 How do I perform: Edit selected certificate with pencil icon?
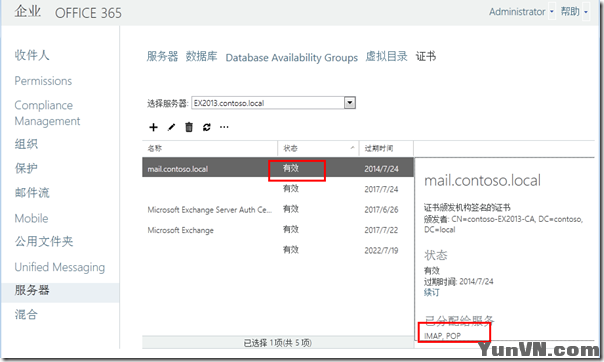[x=171, y=127]
